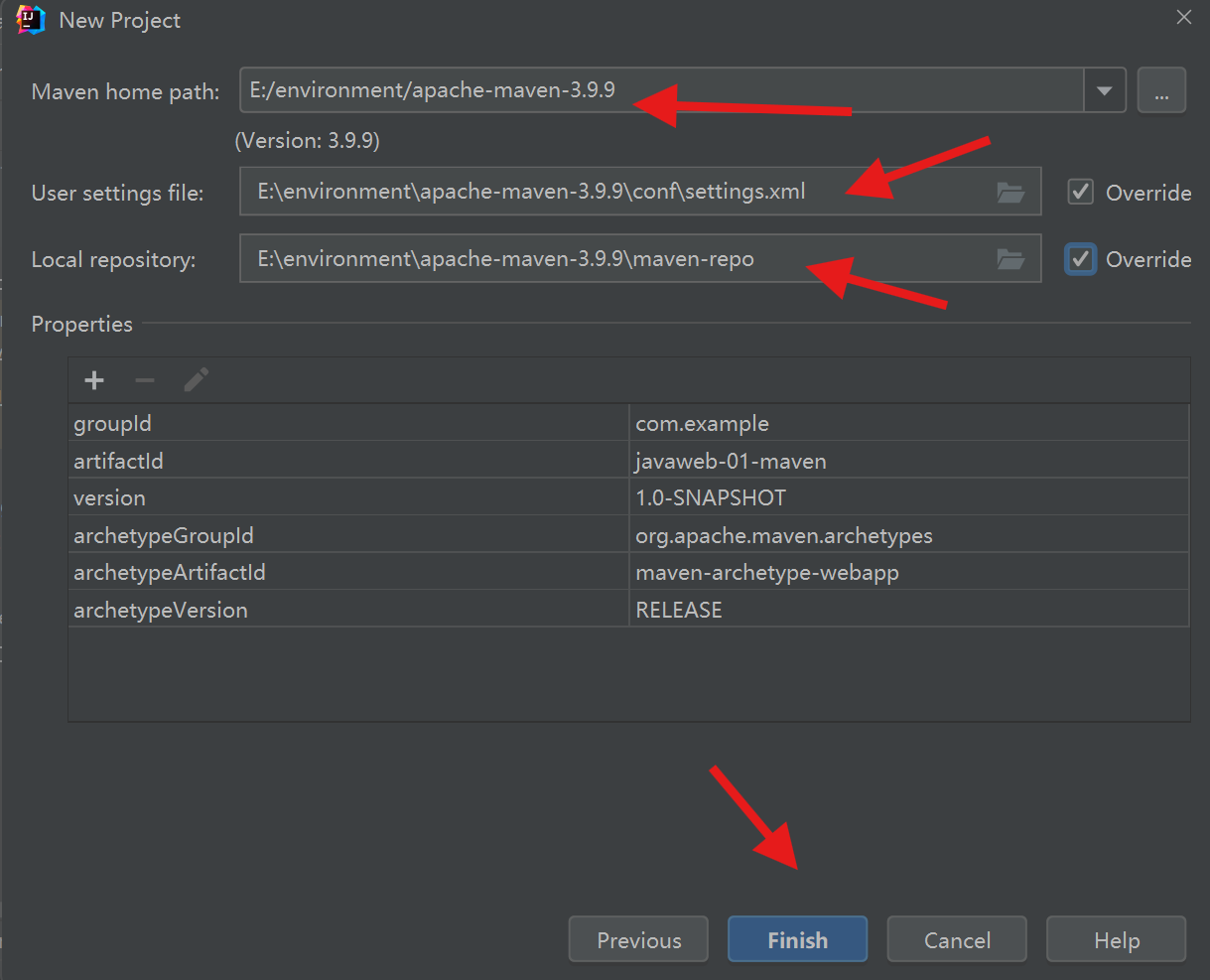Close the New Project dialog
Viewport: 1210px width, 980px height.
tap(1183, 18)
